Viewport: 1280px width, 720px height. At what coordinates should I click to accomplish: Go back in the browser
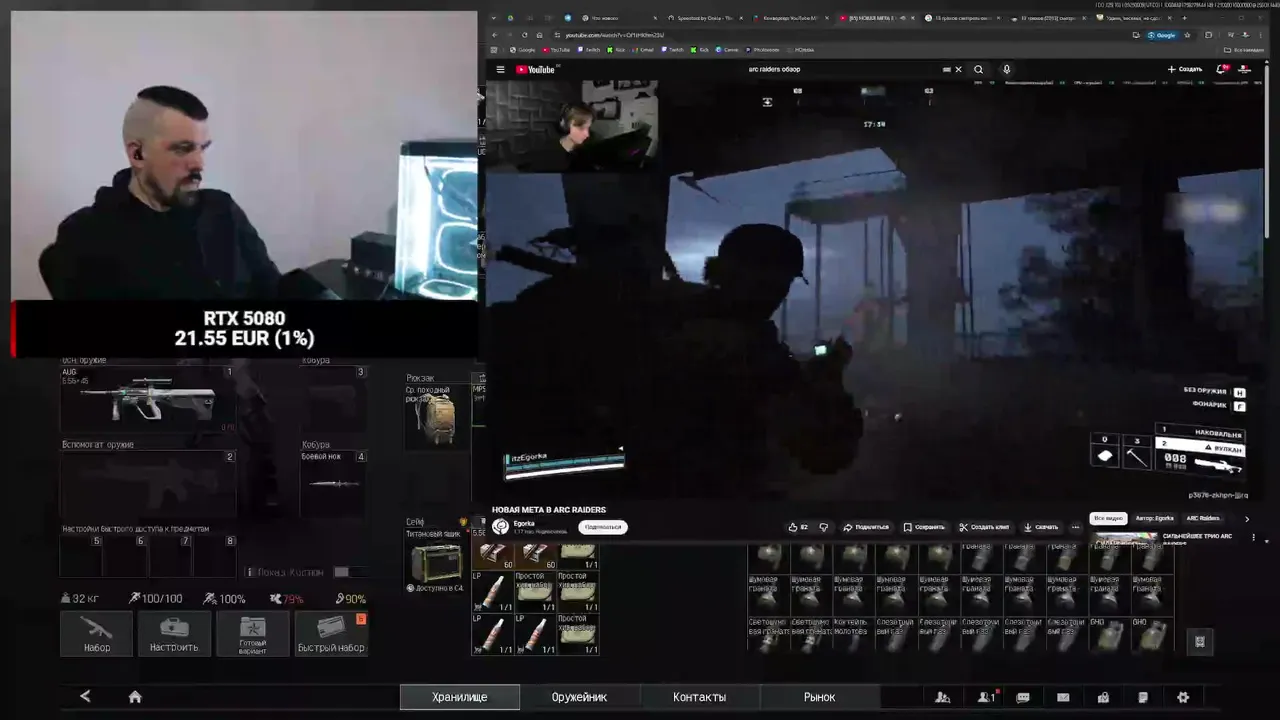pos(494,35)
